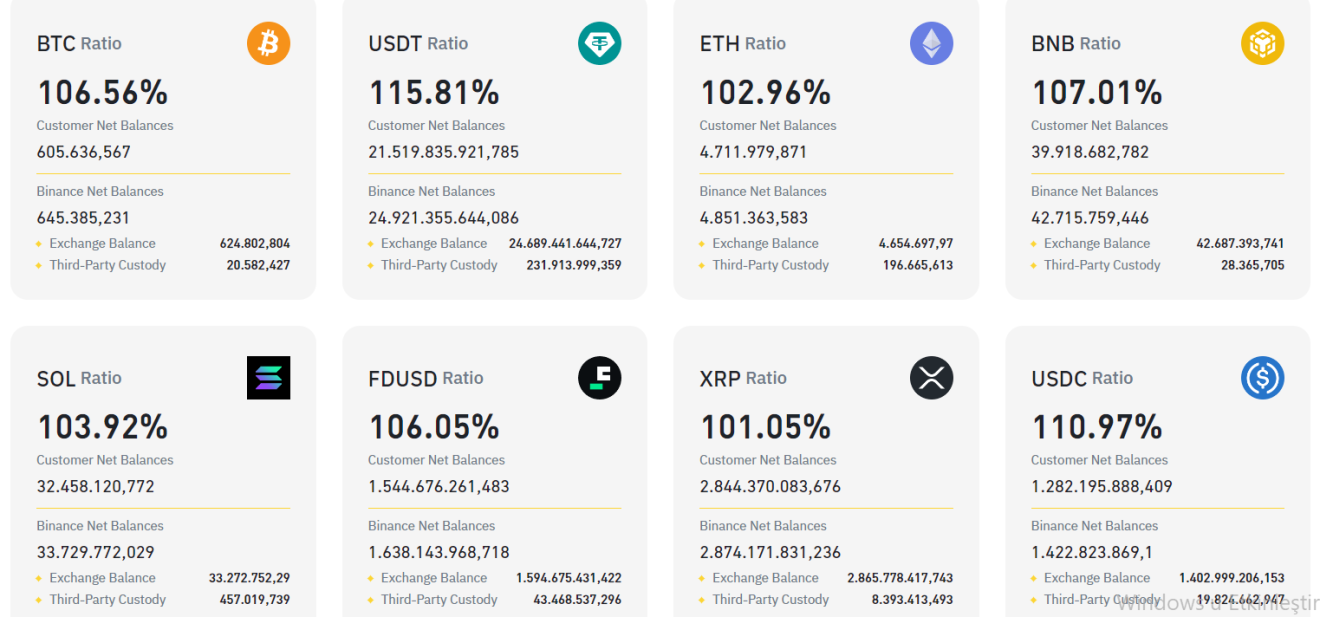Click the XRP logo icon

931,378
